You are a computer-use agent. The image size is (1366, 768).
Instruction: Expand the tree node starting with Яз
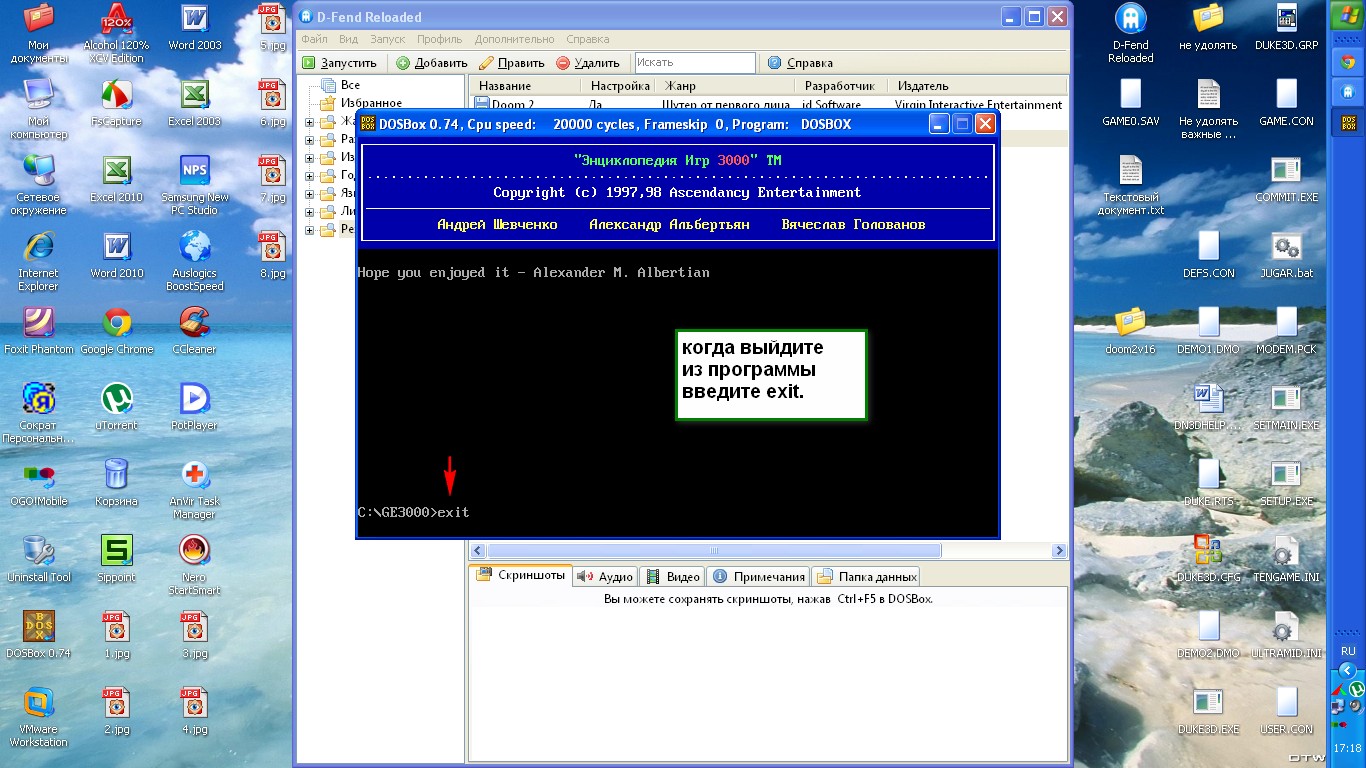click(x=310, y=194)
